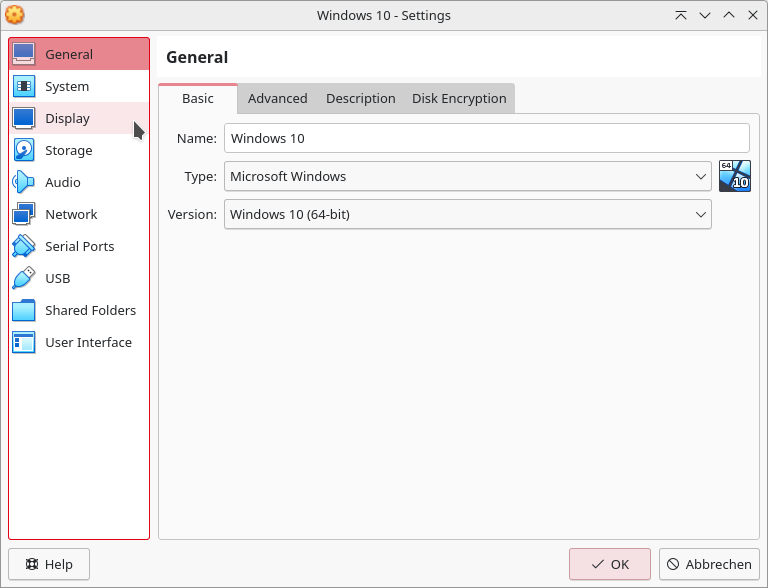Click the Network computers icon
The height and width of the screenshot is (588, 768).
(x=24, y=214)
